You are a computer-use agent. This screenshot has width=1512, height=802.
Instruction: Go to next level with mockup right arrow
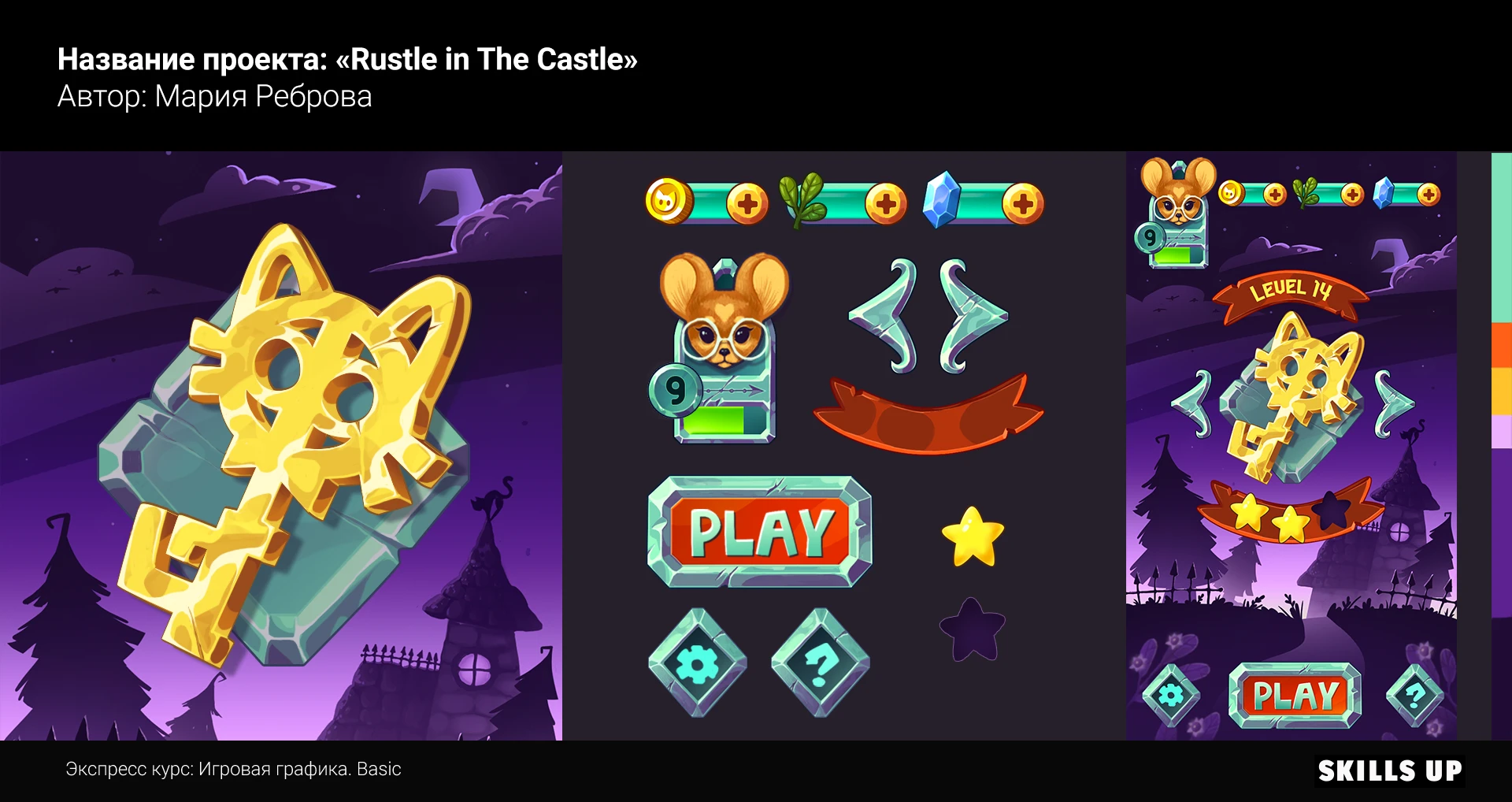[x=1394, y=404]
